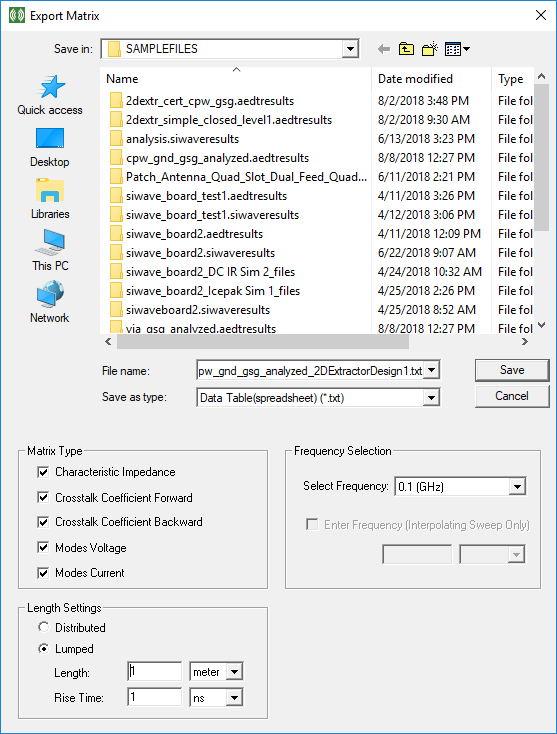Click in the File name input field
The image size is (557, 734).
coord(310,370)
